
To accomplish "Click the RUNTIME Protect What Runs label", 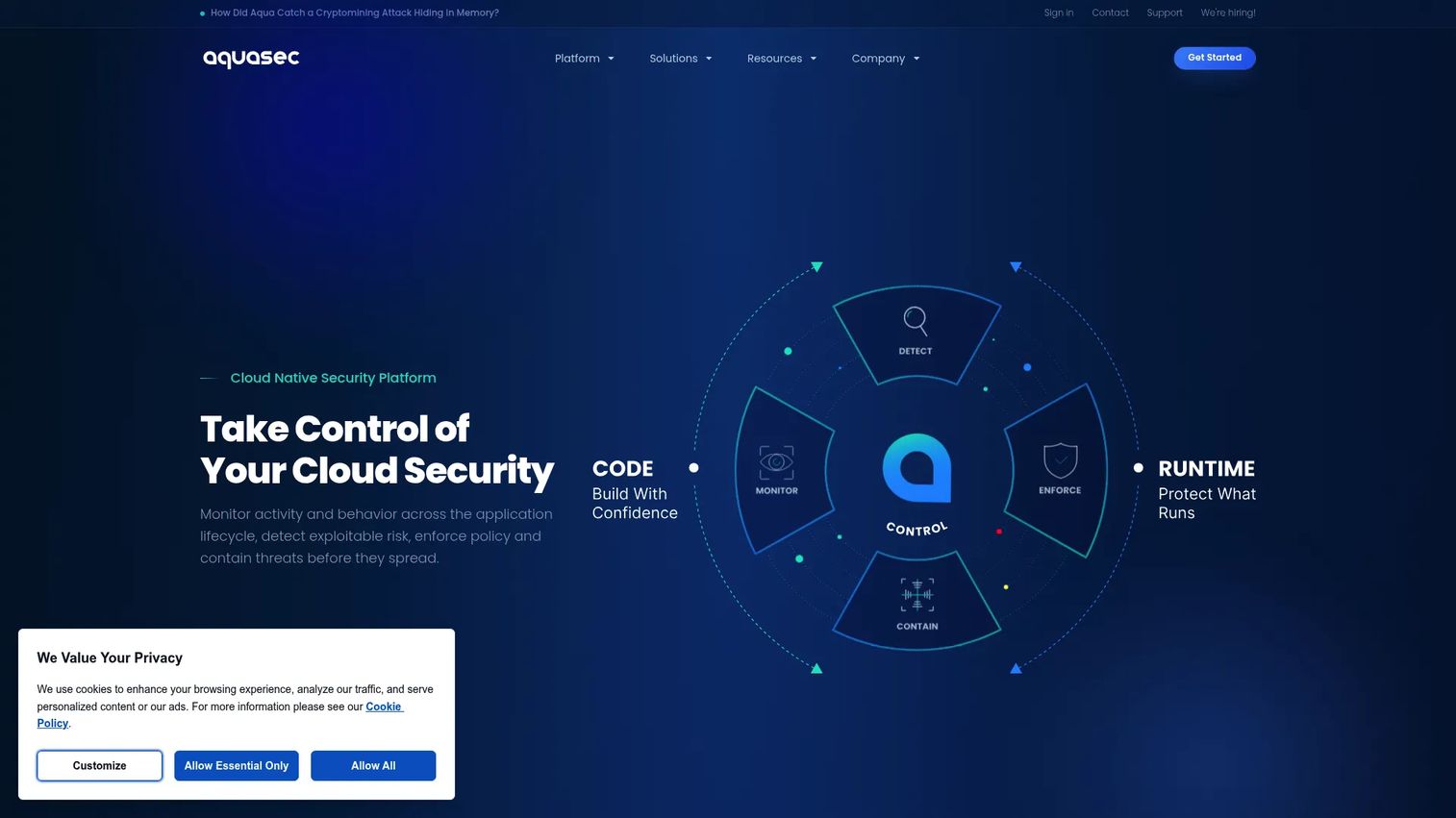I will 1207,489.
